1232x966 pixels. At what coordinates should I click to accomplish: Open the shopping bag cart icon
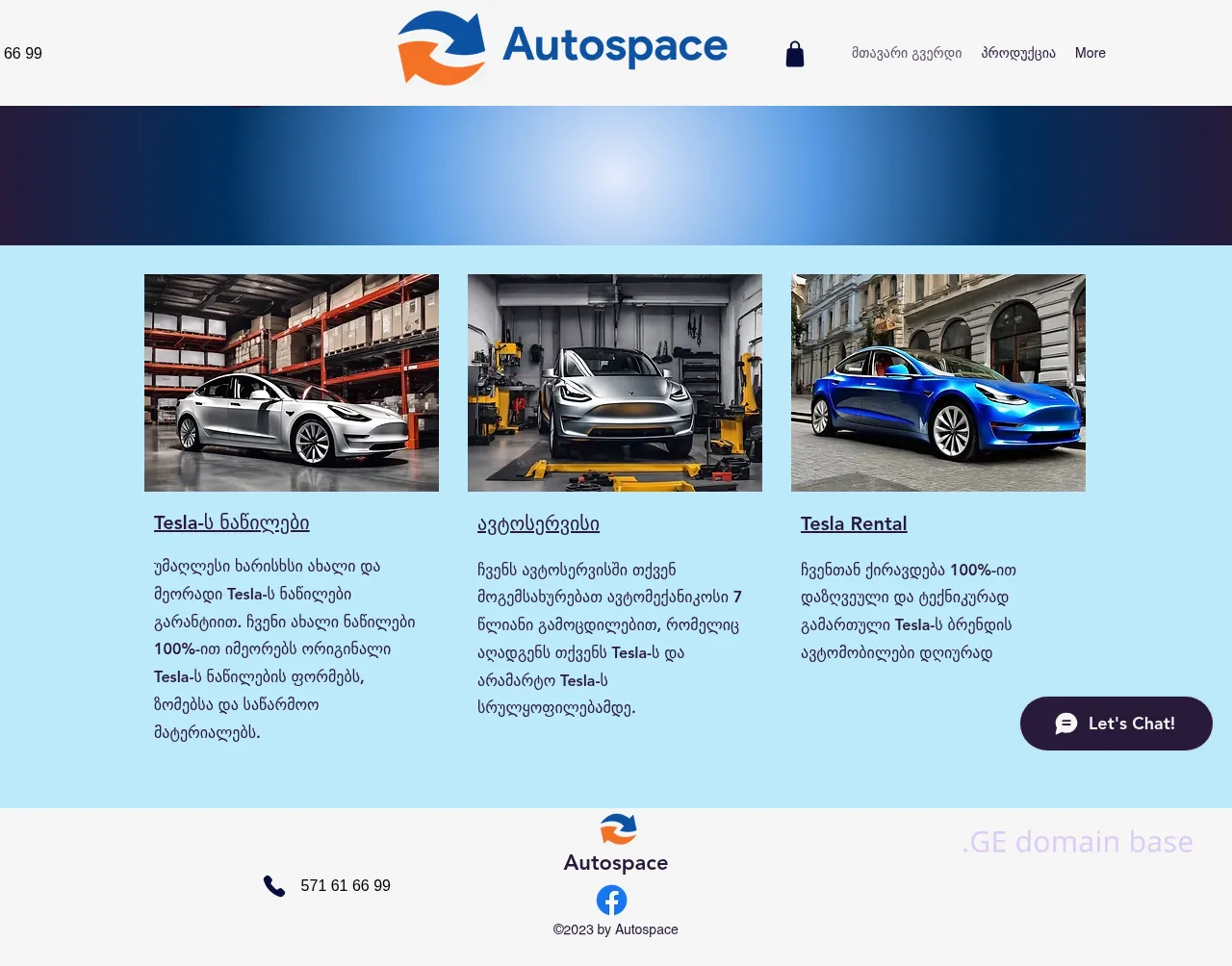pos(794,54)
